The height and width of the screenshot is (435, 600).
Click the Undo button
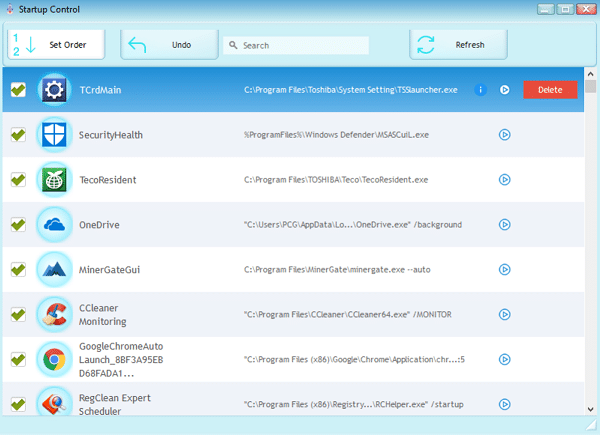(x=170, y=45)
